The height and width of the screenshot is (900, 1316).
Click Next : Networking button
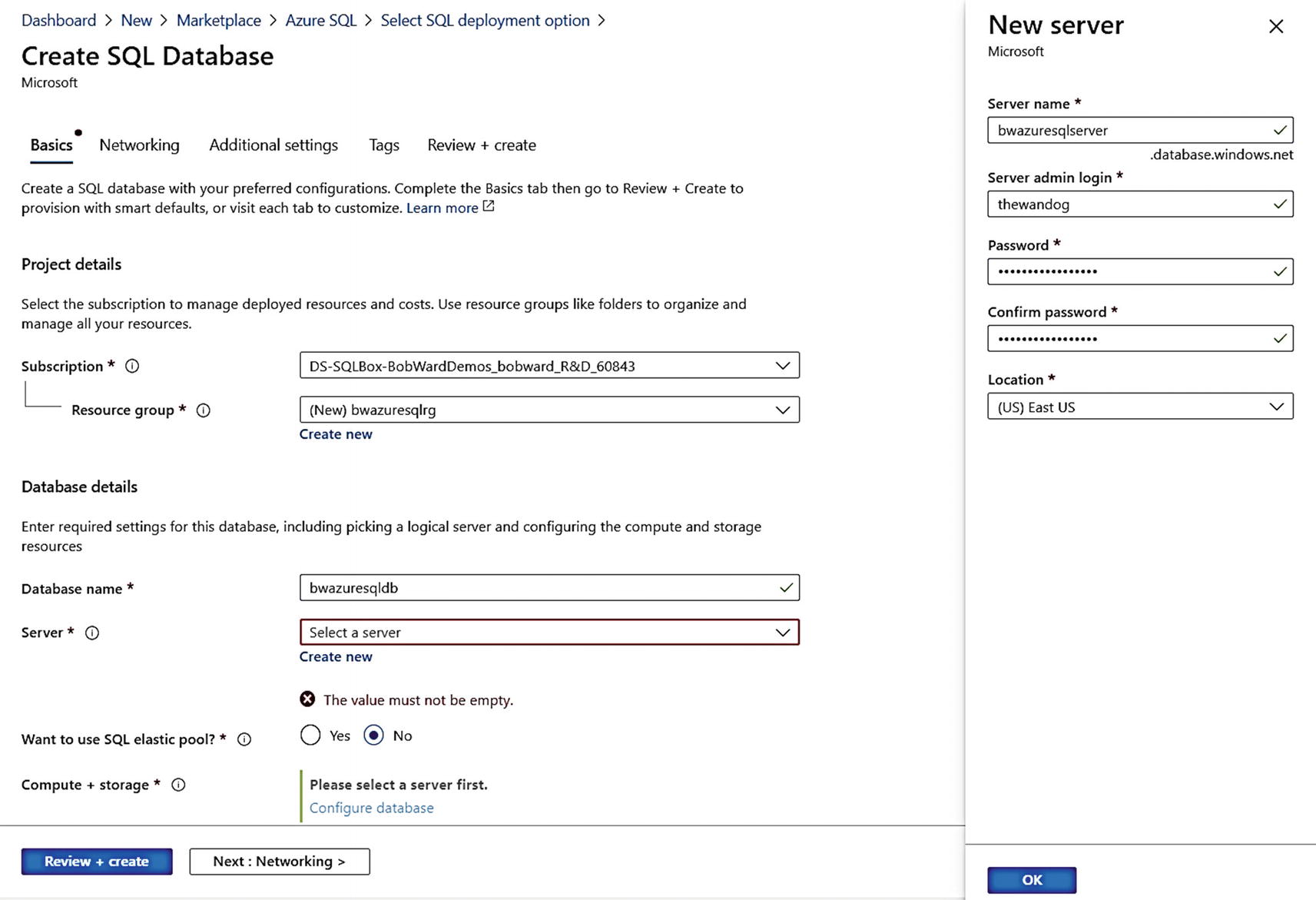pyautogui.click(x=280, y=862)
